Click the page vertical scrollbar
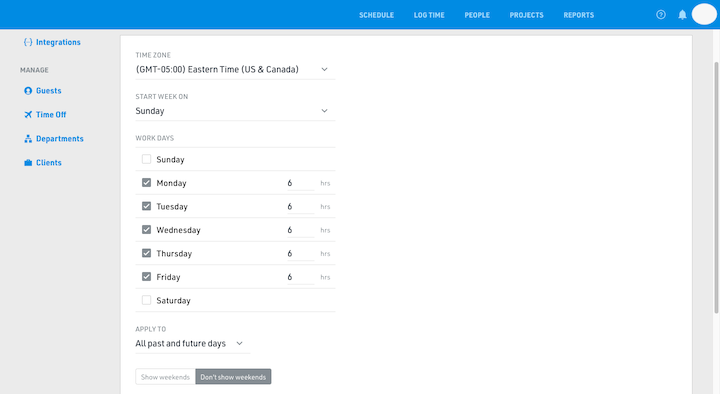This screenshot has height=394, width=720. 716,187
